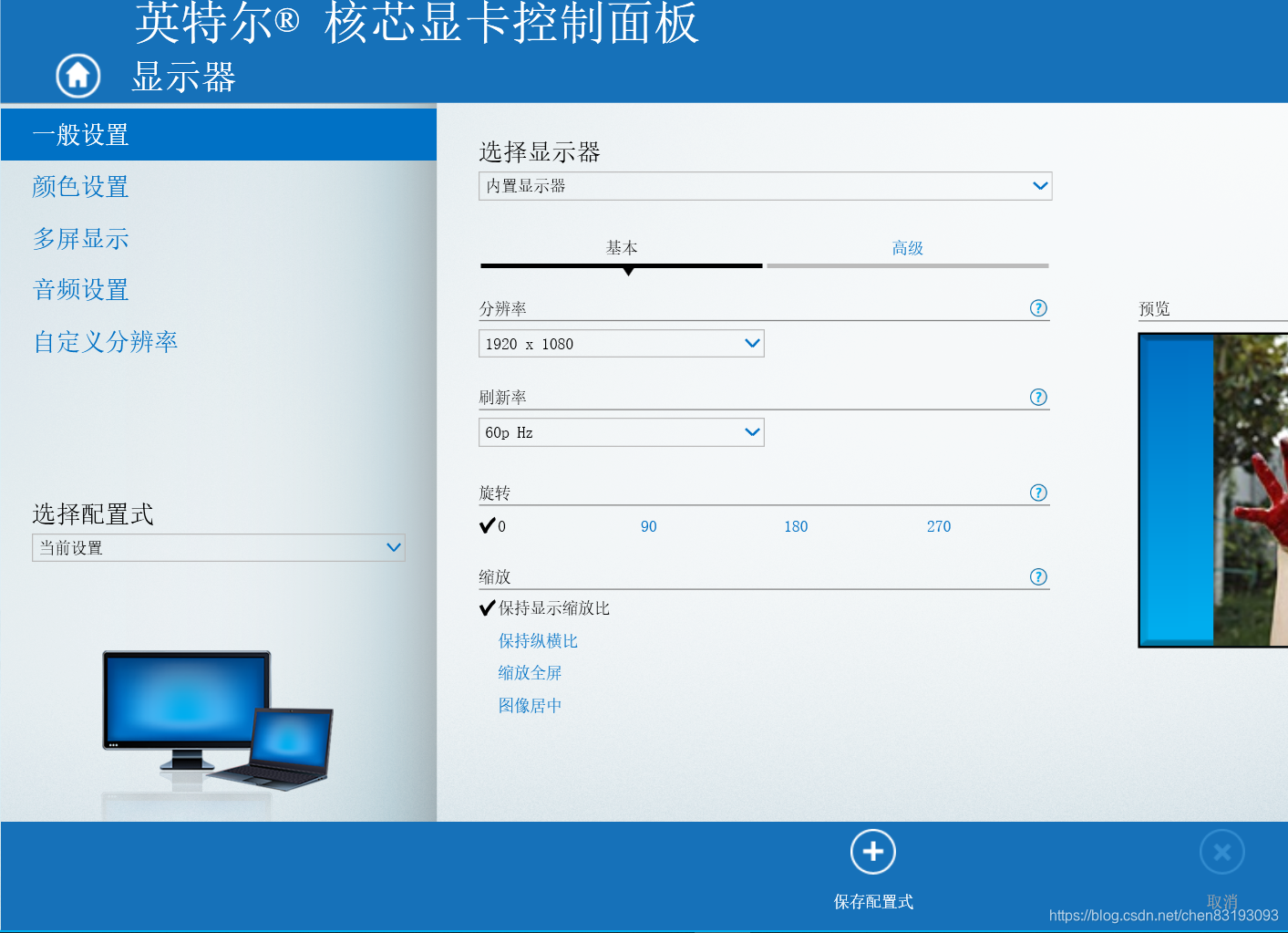Open 音频设置 in the sidebar

80,290
